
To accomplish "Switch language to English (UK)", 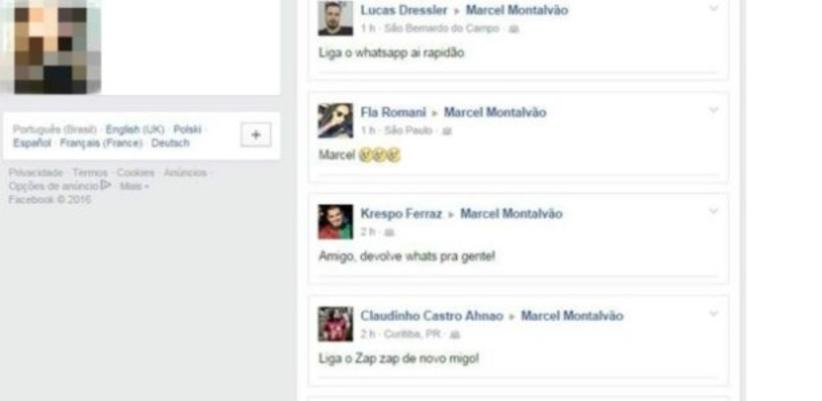I will coord(135,129).
